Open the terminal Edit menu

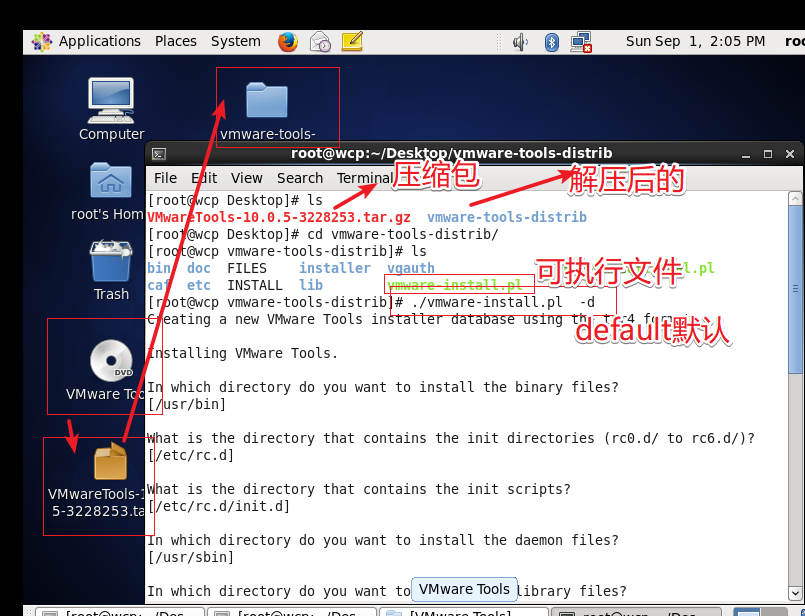point(204,178)
